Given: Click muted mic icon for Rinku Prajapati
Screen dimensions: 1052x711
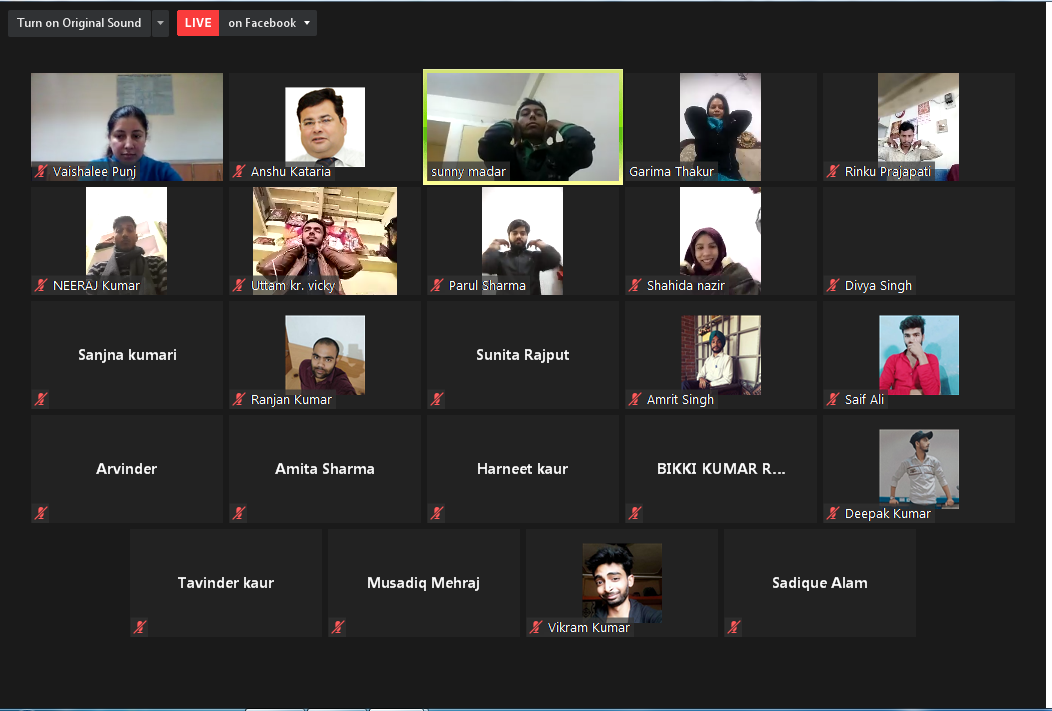Looking at the screenshot, I should click(x=833, y=171).
